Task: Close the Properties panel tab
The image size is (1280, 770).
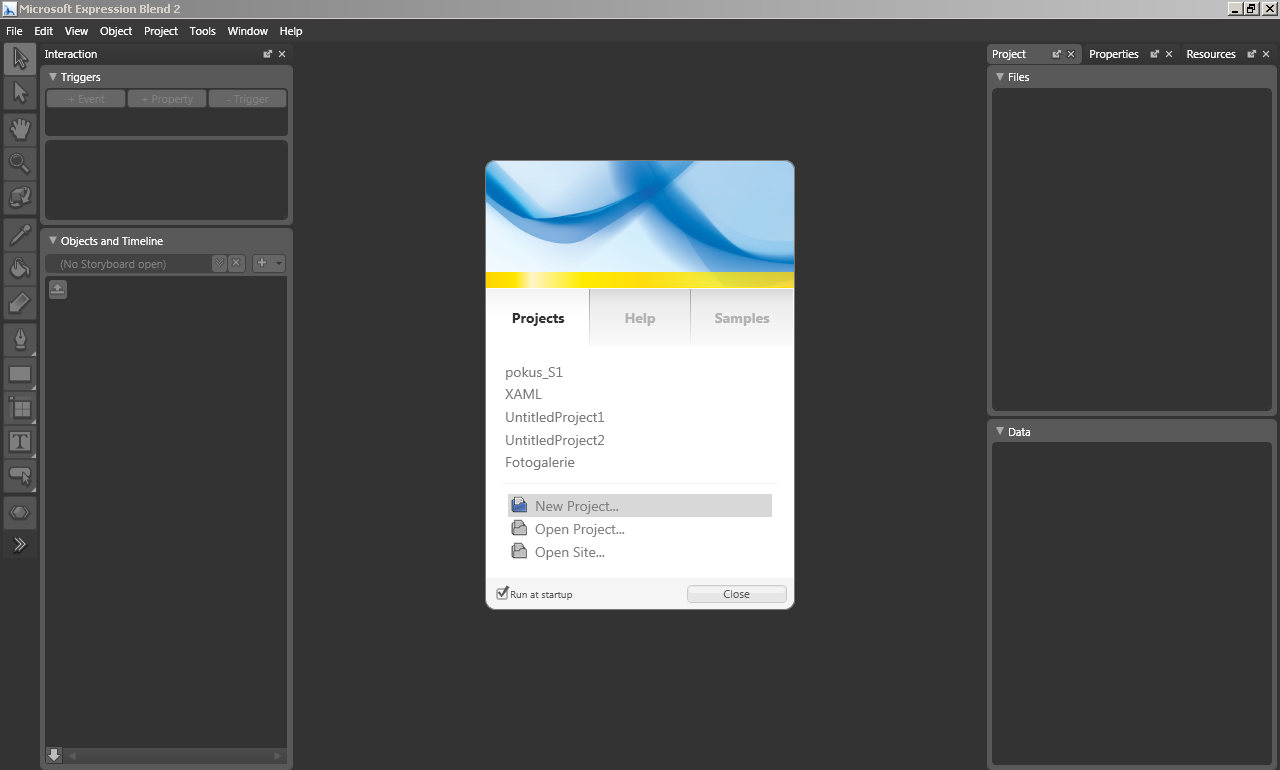Action: click(1169, 54)
